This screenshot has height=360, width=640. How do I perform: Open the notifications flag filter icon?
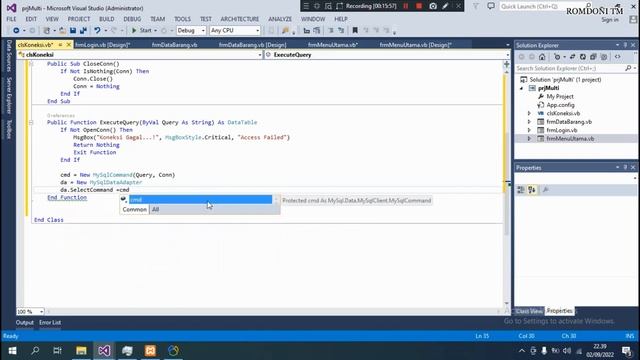pos(476,6)
